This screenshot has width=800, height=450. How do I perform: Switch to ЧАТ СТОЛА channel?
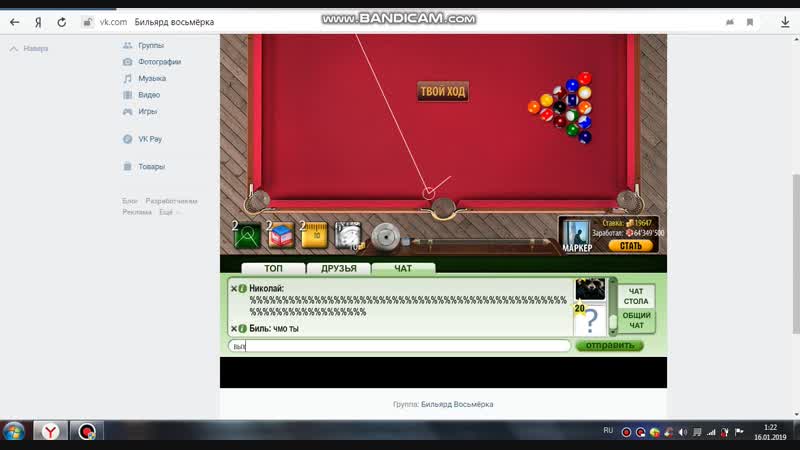click(x=636, y=296)
